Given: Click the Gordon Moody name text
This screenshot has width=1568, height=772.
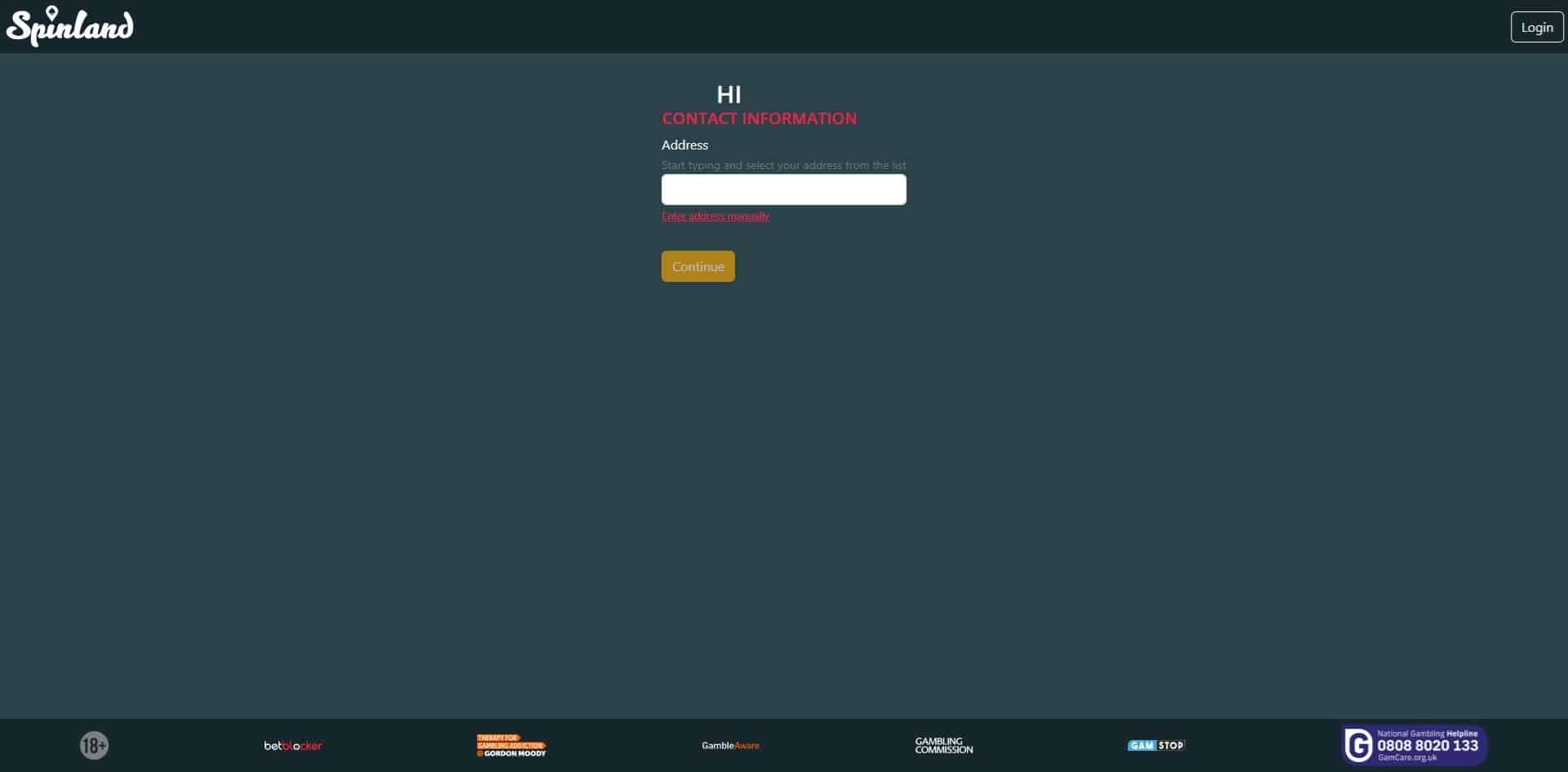Looking at the screenshot, I should (x=514, y=753).
